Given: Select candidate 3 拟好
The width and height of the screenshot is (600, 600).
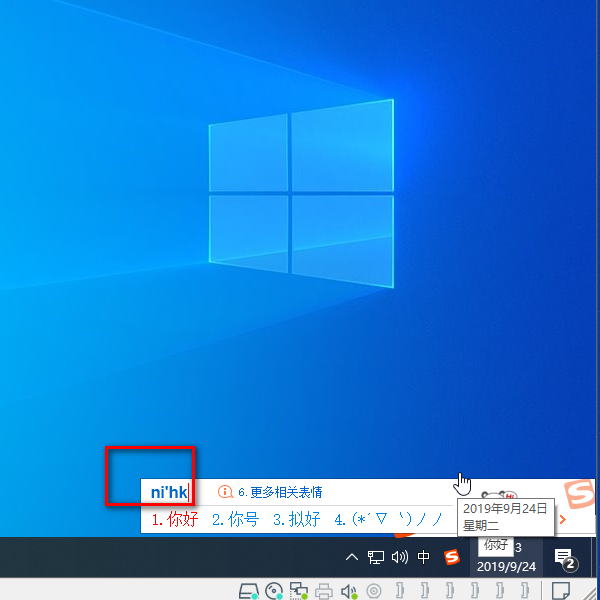Looking at the screenshot, I should [296, 519].
